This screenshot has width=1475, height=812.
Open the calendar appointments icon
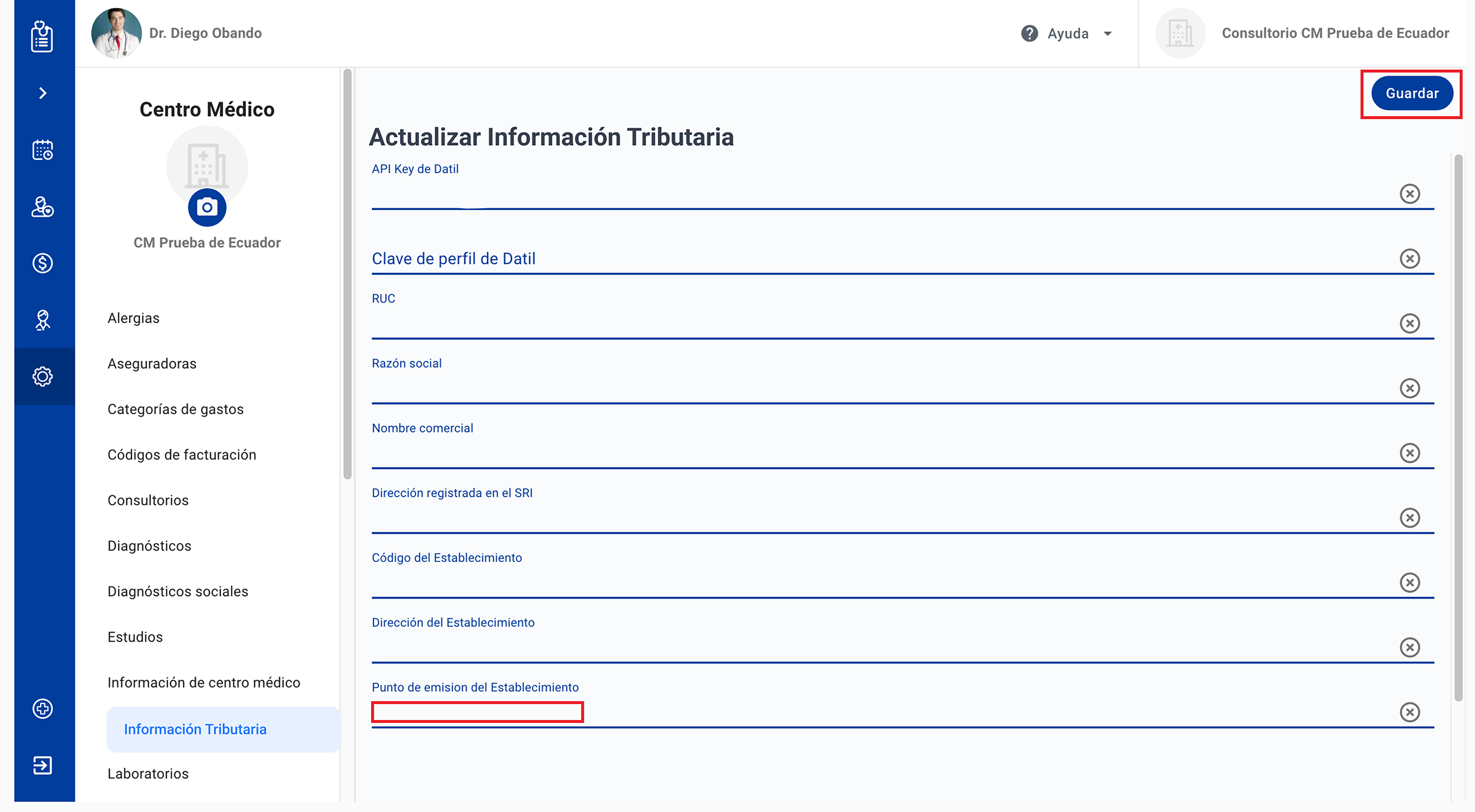(42, 150)
